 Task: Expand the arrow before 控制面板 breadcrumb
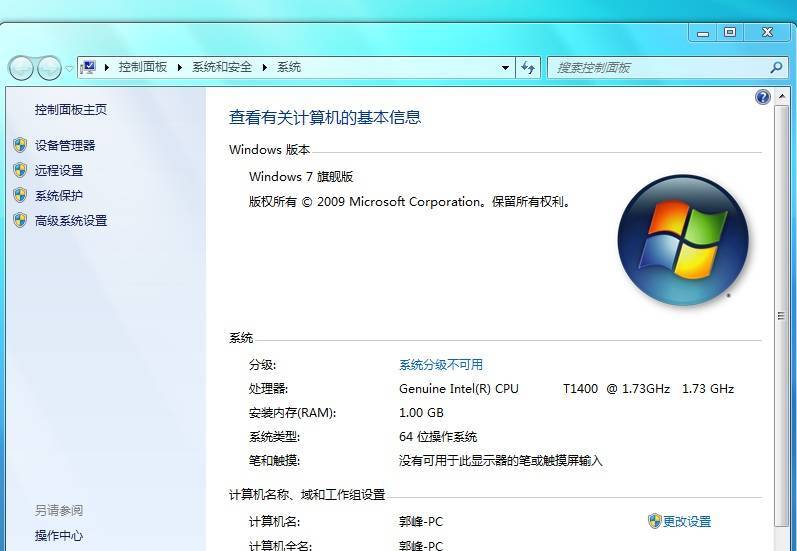107,67
